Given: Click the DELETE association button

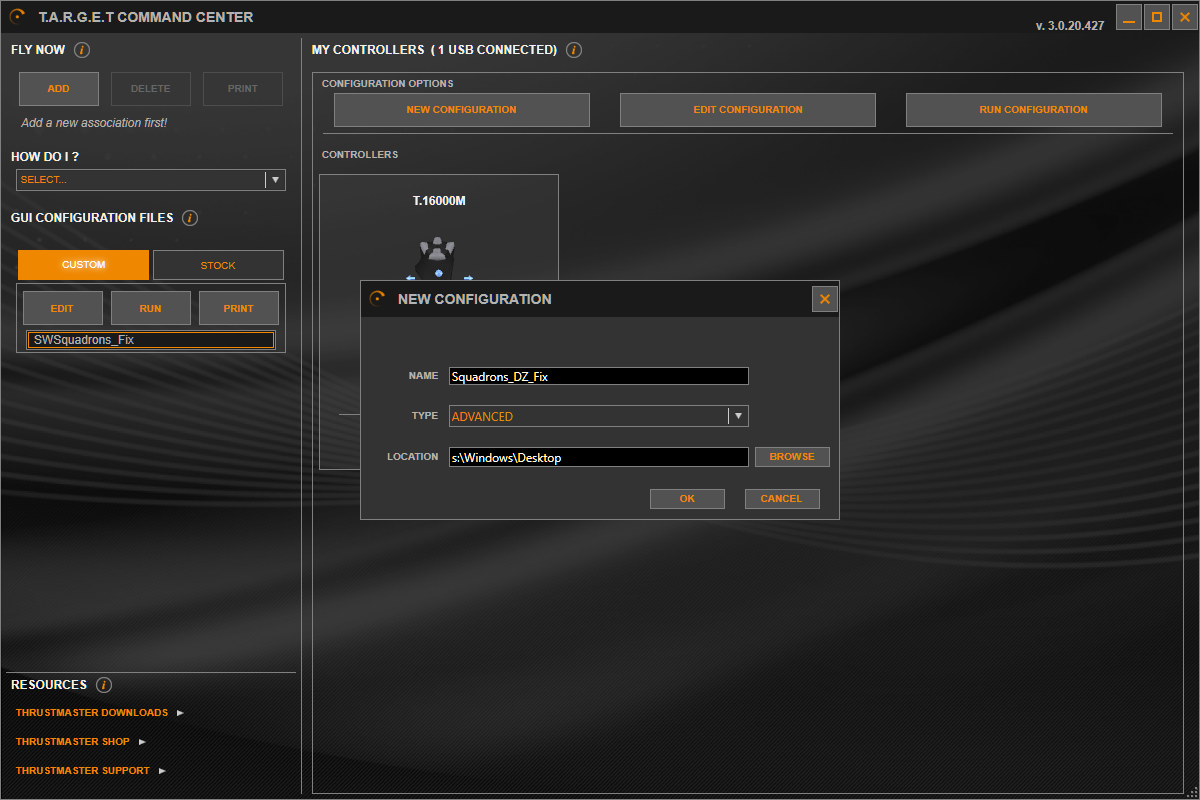Looking at the screenshot, I should click(x=151, y=89).
